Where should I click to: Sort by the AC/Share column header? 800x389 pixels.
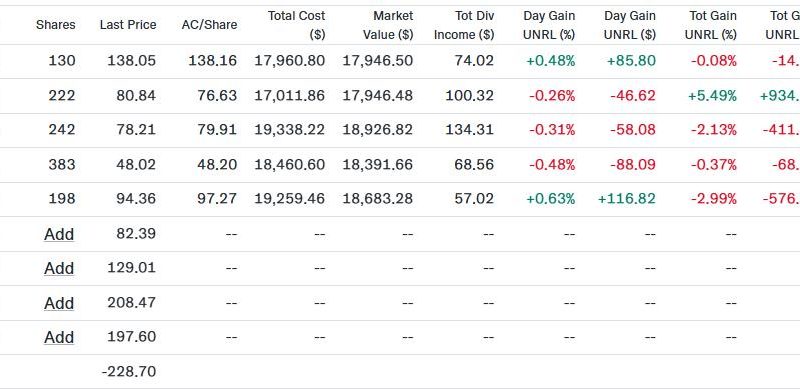click(x=209, y=25)
